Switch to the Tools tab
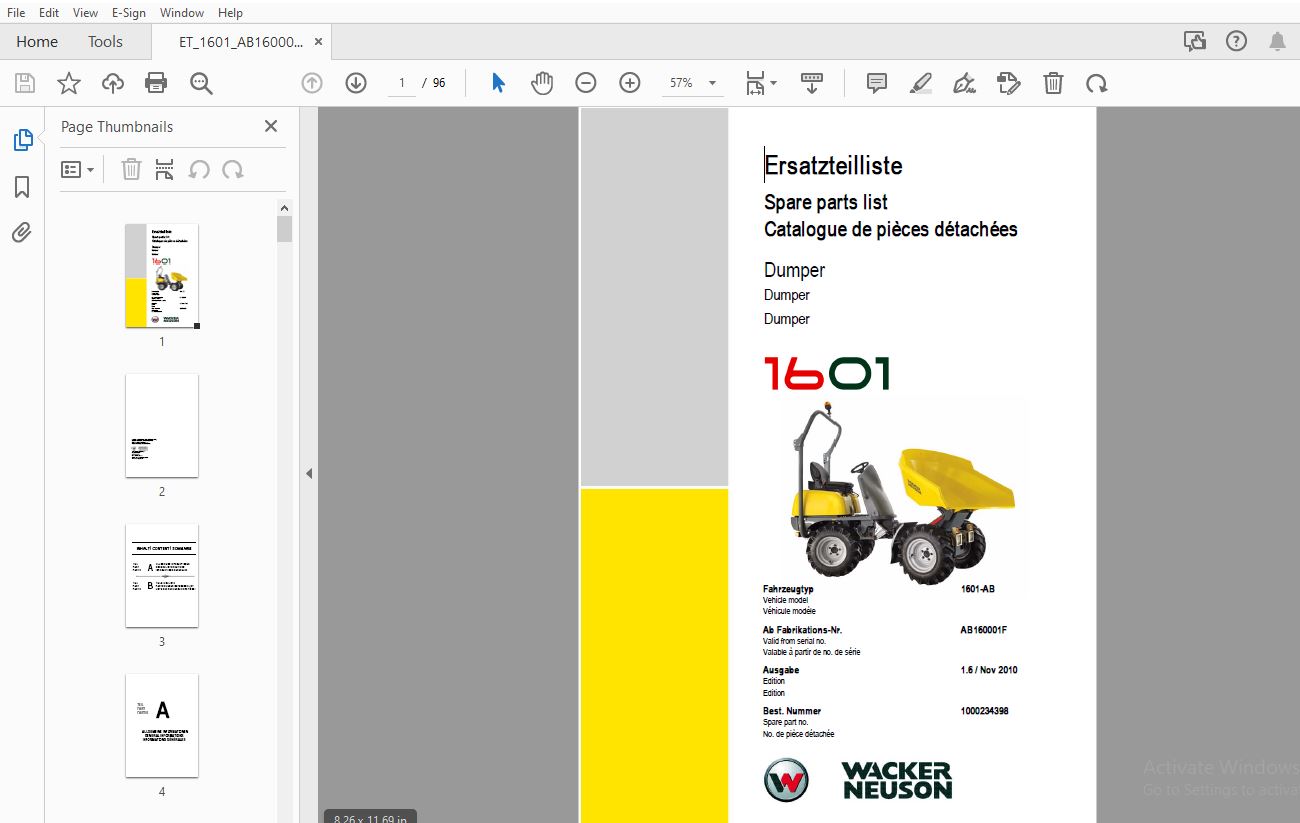This screenshot has width=1300, height=823. [105, 42]
